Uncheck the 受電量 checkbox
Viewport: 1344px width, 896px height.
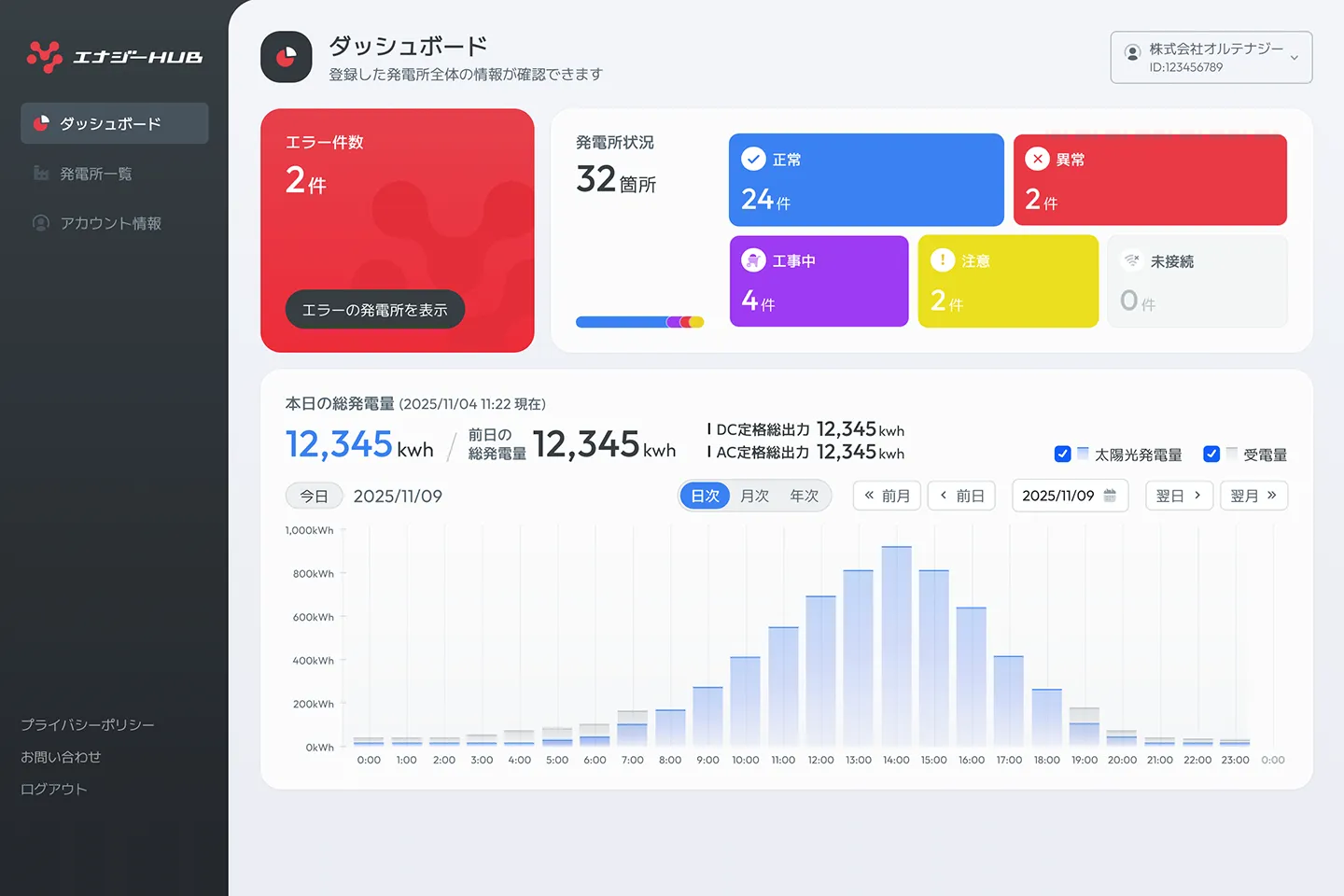pos(1211,455)
